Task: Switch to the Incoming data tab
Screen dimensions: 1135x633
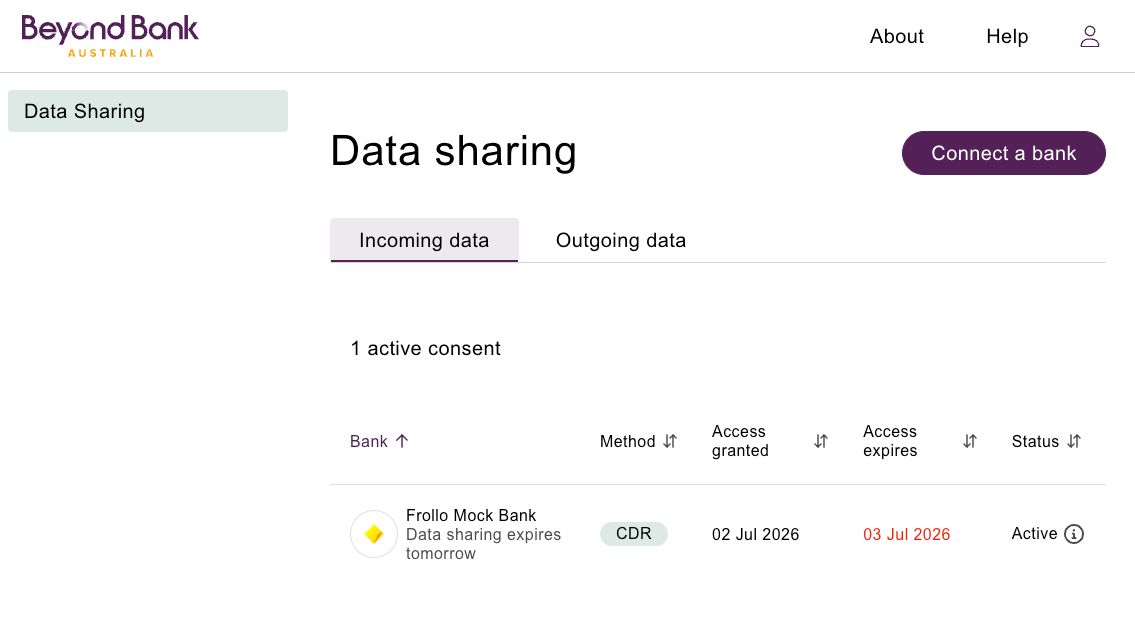Action: 424,240
